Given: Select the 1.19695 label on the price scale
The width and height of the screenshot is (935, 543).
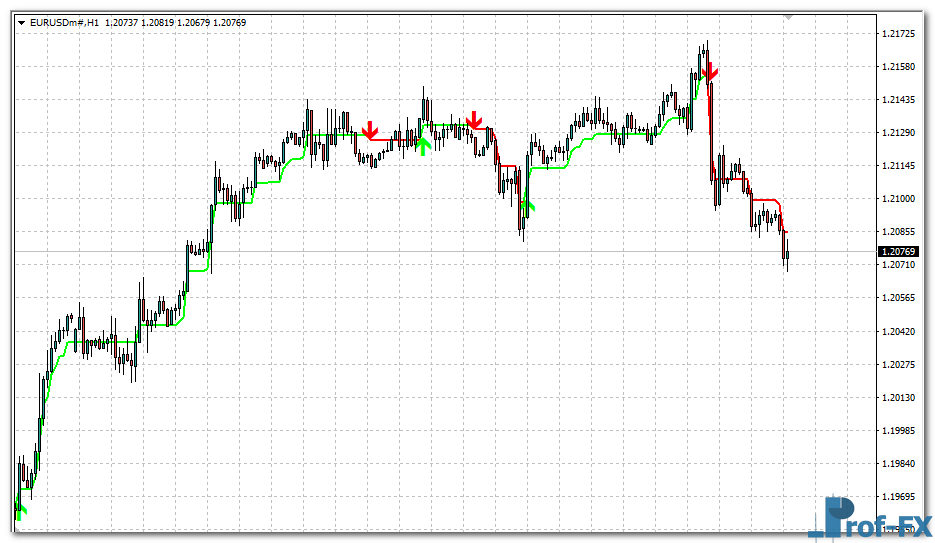Looking at the screenshot, I should (x=900, y=496).
